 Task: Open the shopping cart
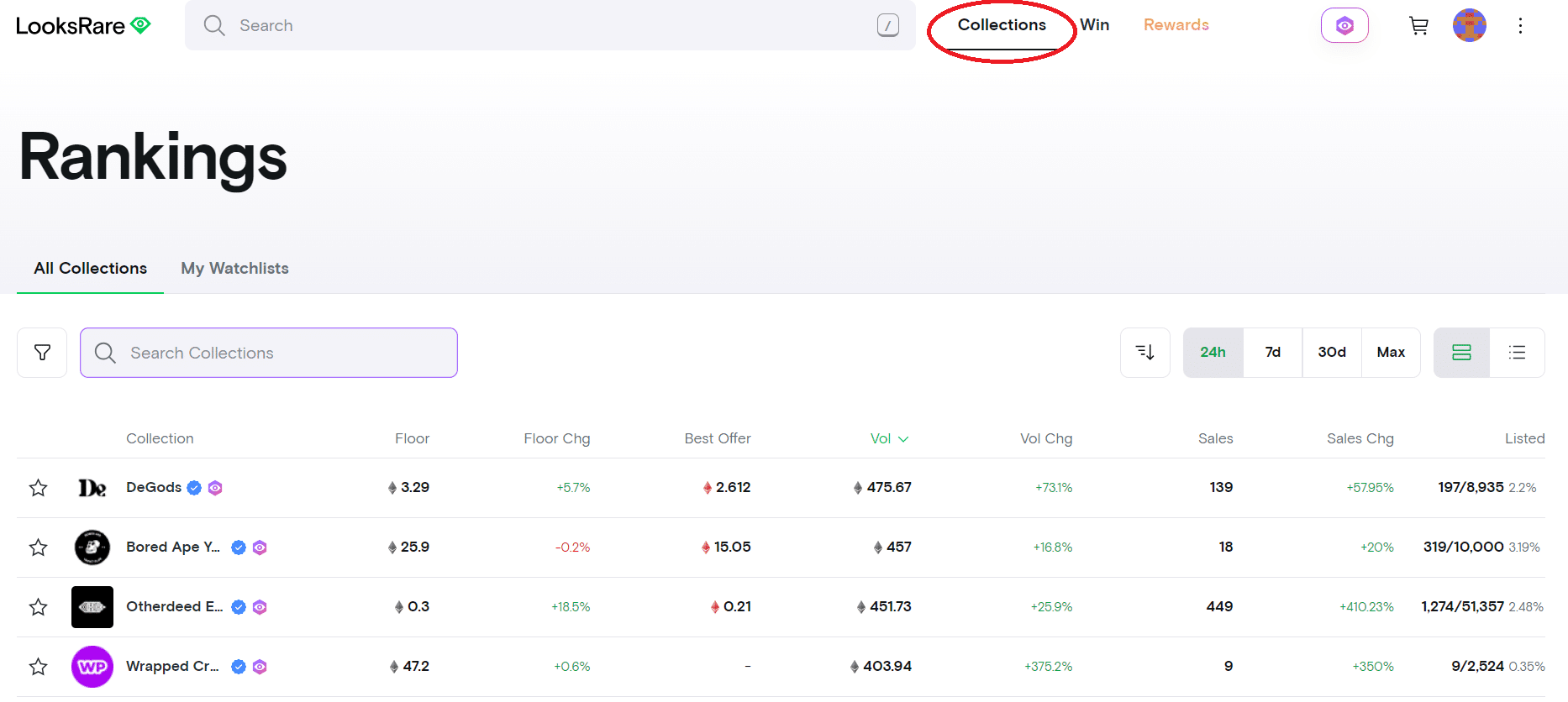pos(1418,26)
